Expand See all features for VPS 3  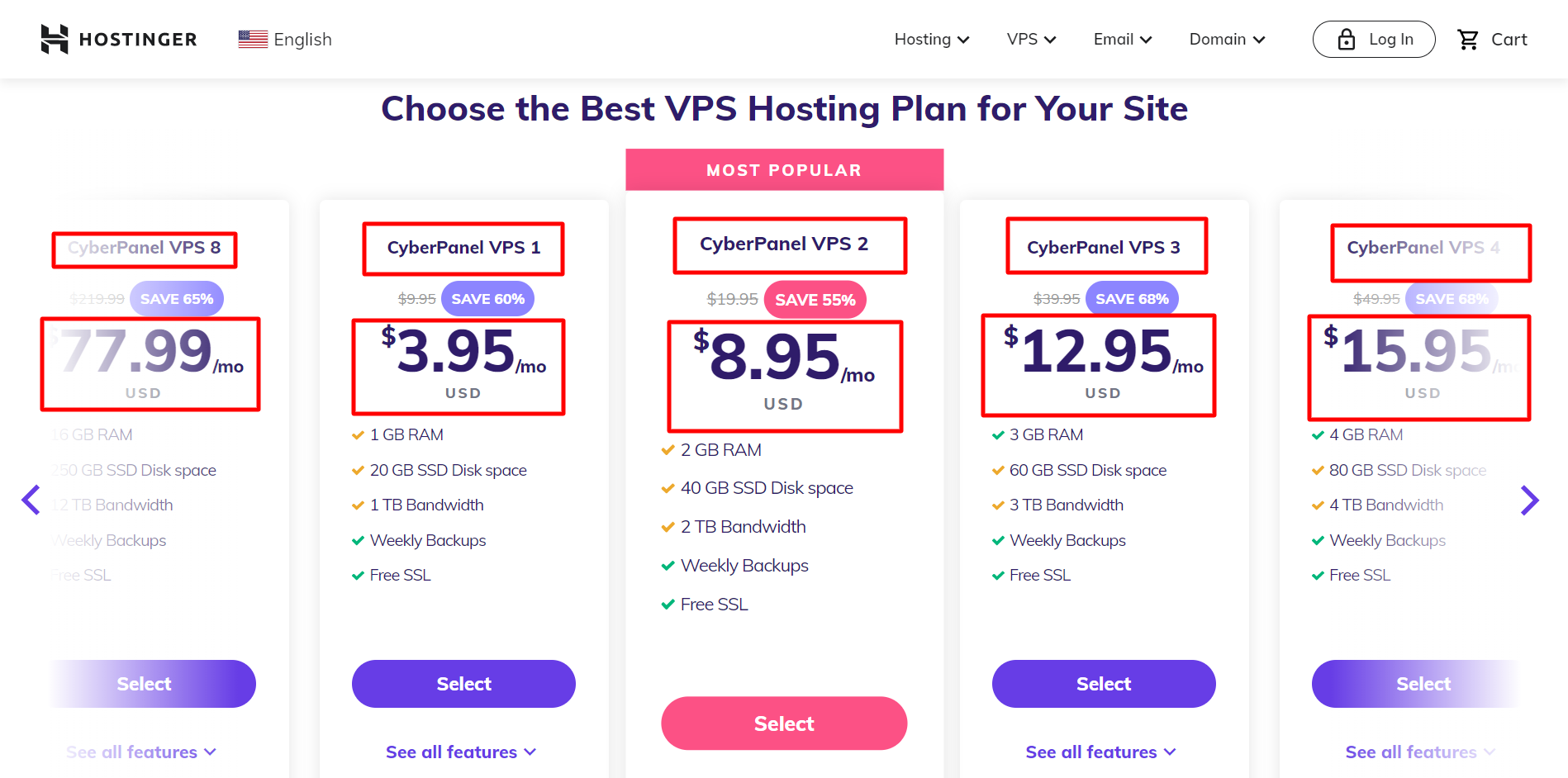[x=1100, y=752]
